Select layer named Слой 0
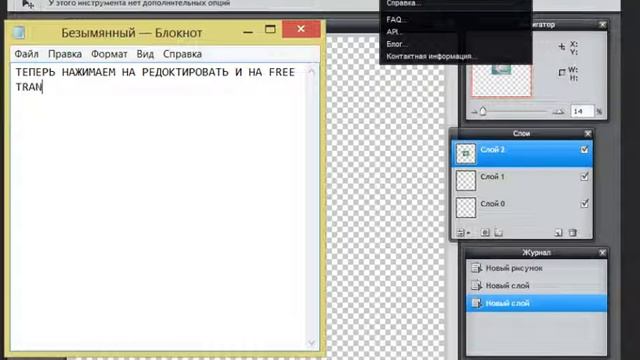The width and height of the screenshot is (640, 360). (x=522, y=207)
